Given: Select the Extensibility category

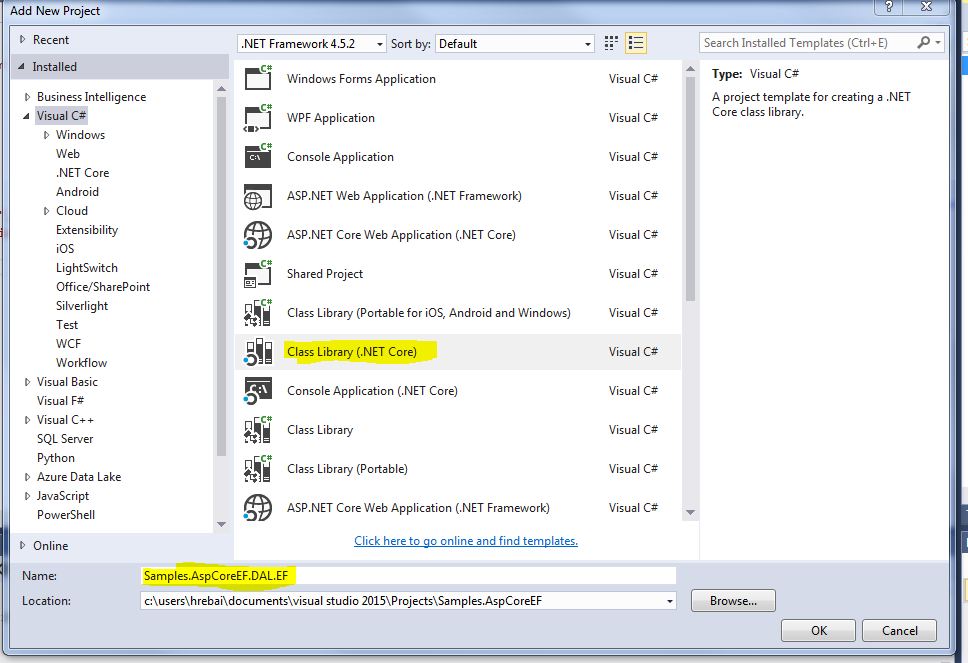Looking at the screenshot, I should click(x=87, y=230).
